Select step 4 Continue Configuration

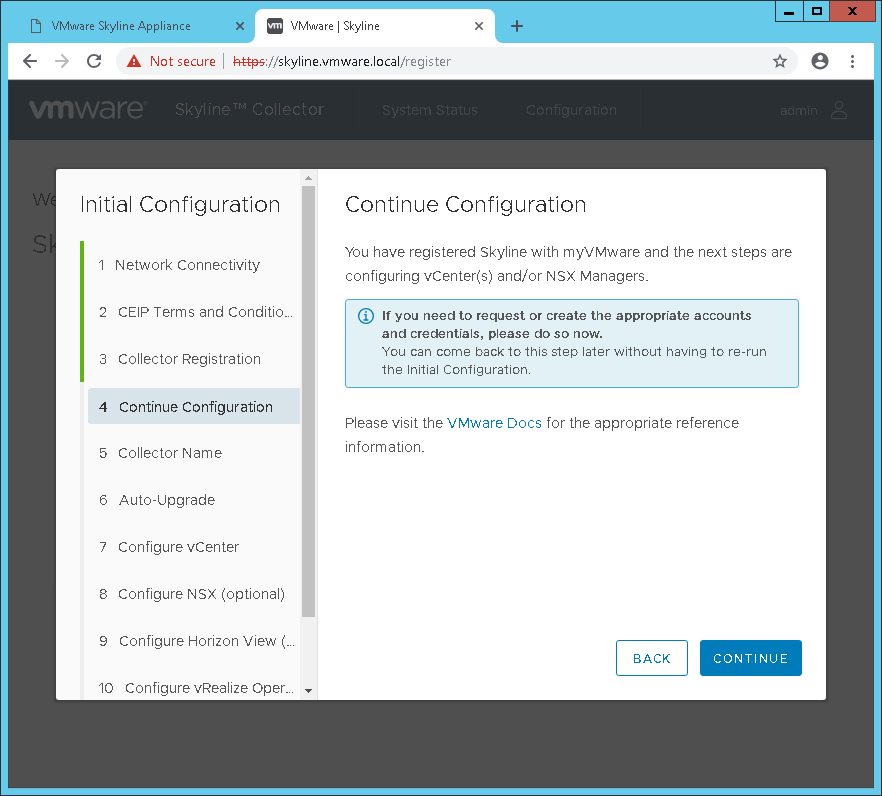point(194,406)
